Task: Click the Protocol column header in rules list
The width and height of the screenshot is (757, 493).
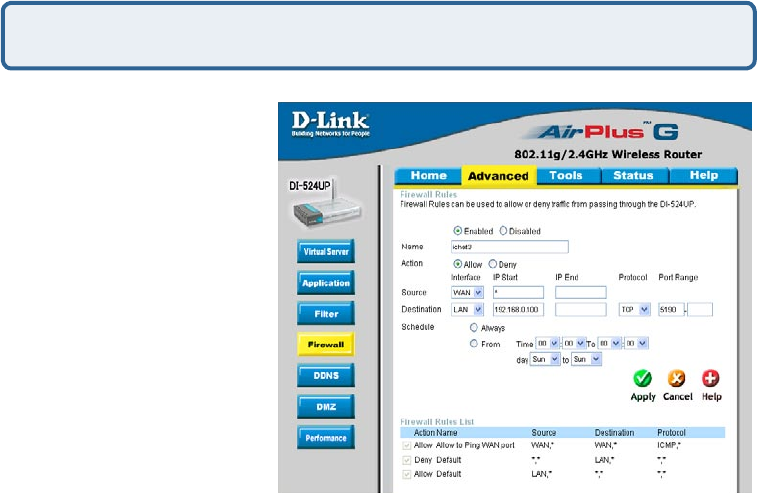Action: coord(671,433)
